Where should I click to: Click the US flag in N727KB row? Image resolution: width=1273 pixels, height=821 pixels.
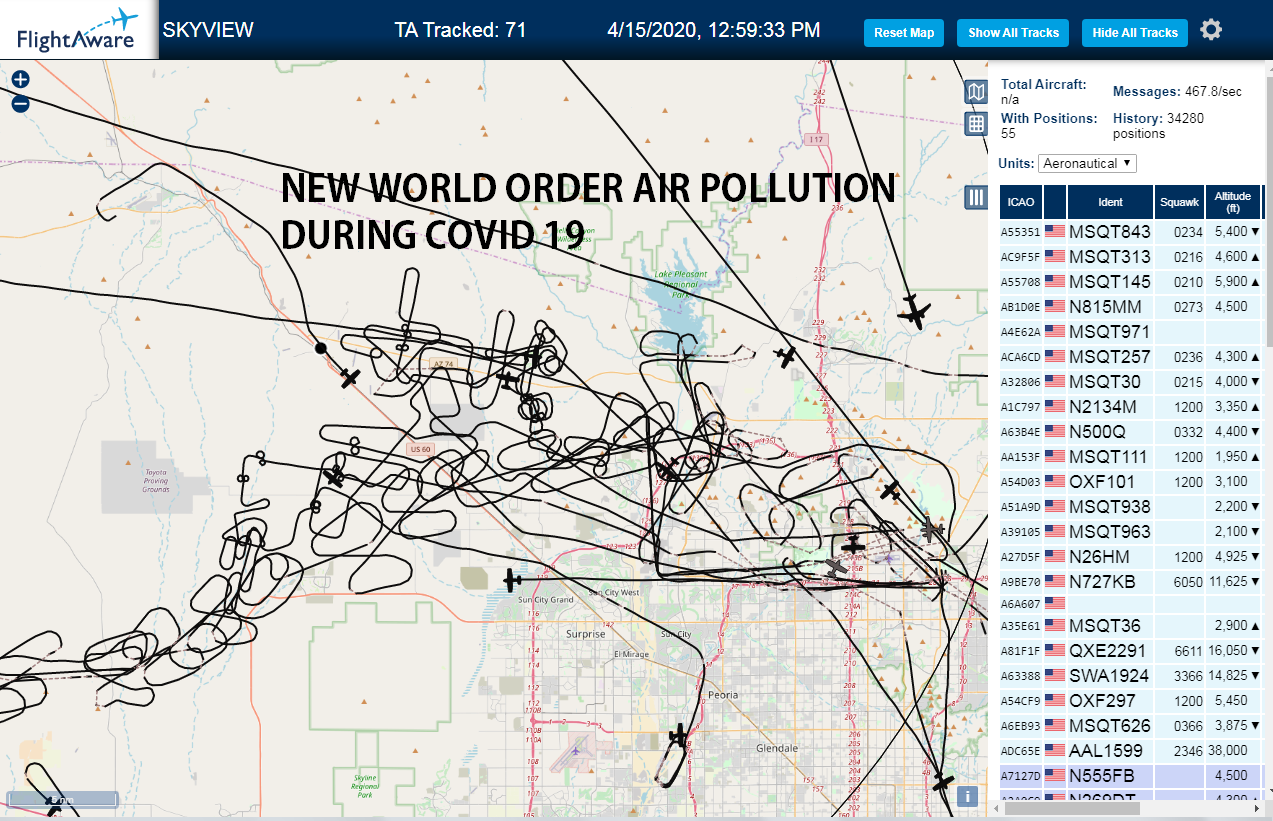coord(1055,581)
